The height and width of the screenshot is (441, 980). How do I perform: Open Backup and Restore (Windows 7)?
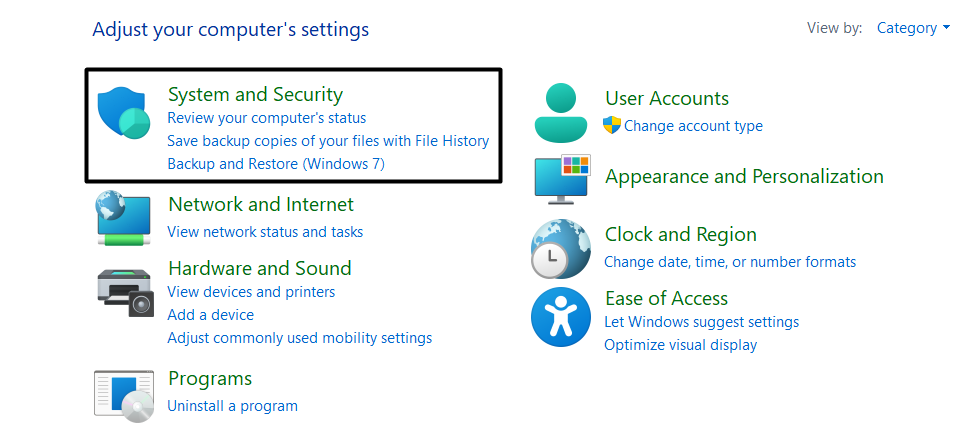pos(276,163)
